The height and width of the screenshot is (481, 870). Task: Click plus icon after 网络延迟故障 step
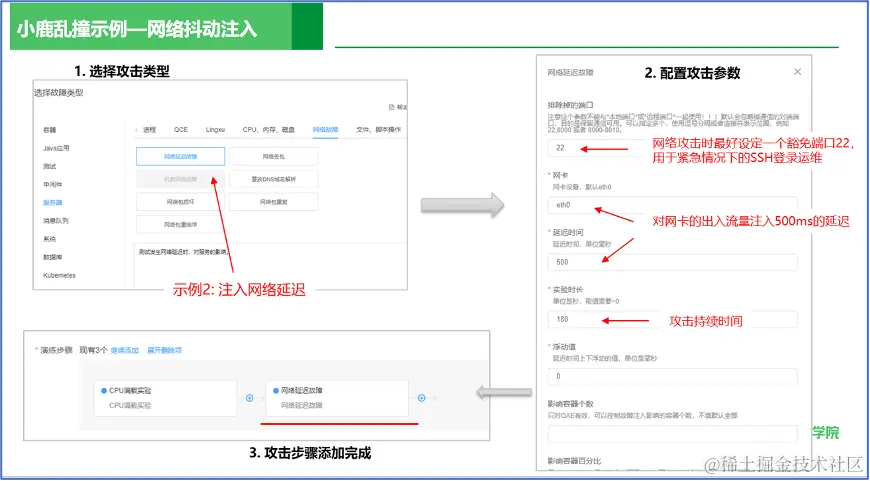422,398
